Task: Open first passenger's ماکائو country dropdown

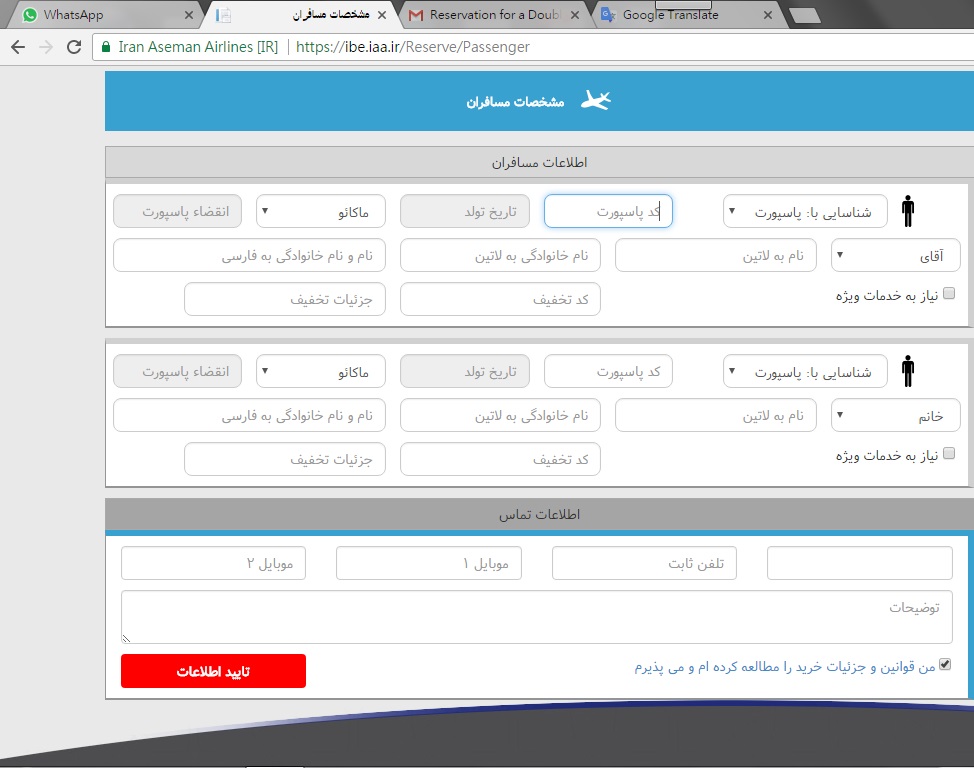Action: pyautogui.click(x=321, y=211)
